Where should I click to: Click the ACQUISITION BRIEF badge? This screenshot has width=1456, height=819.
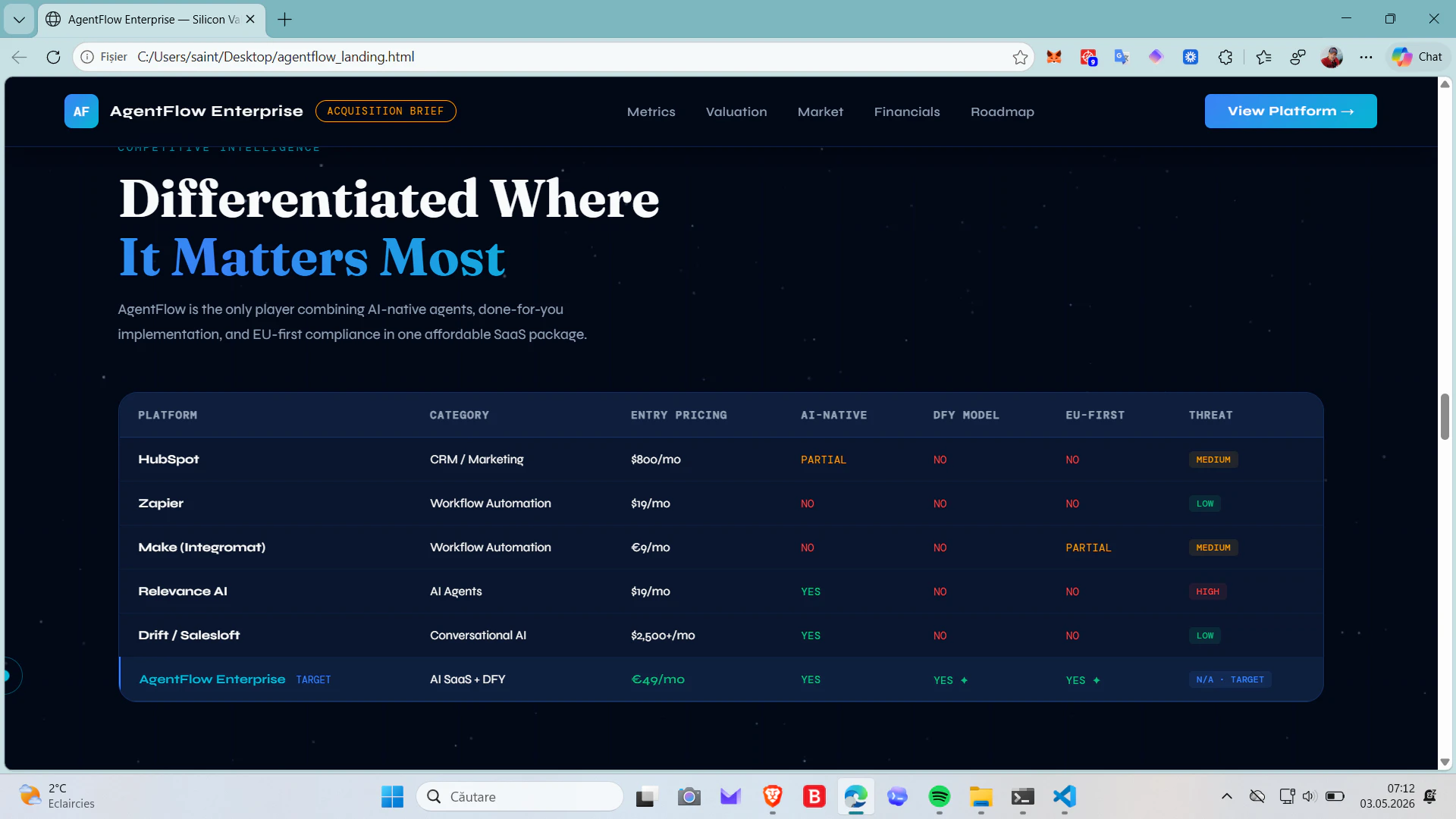(x=385, y=111)
